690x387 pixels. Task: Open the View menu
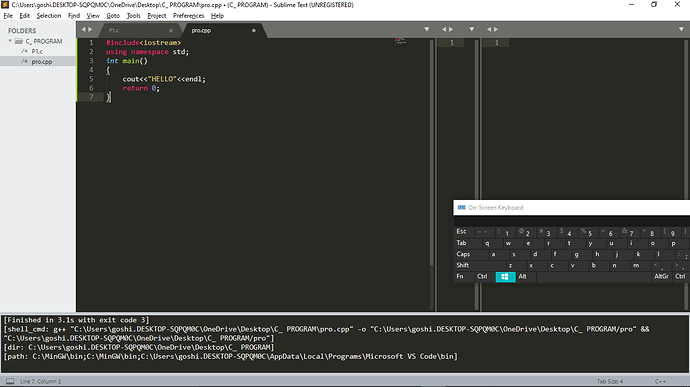[93, 15]
